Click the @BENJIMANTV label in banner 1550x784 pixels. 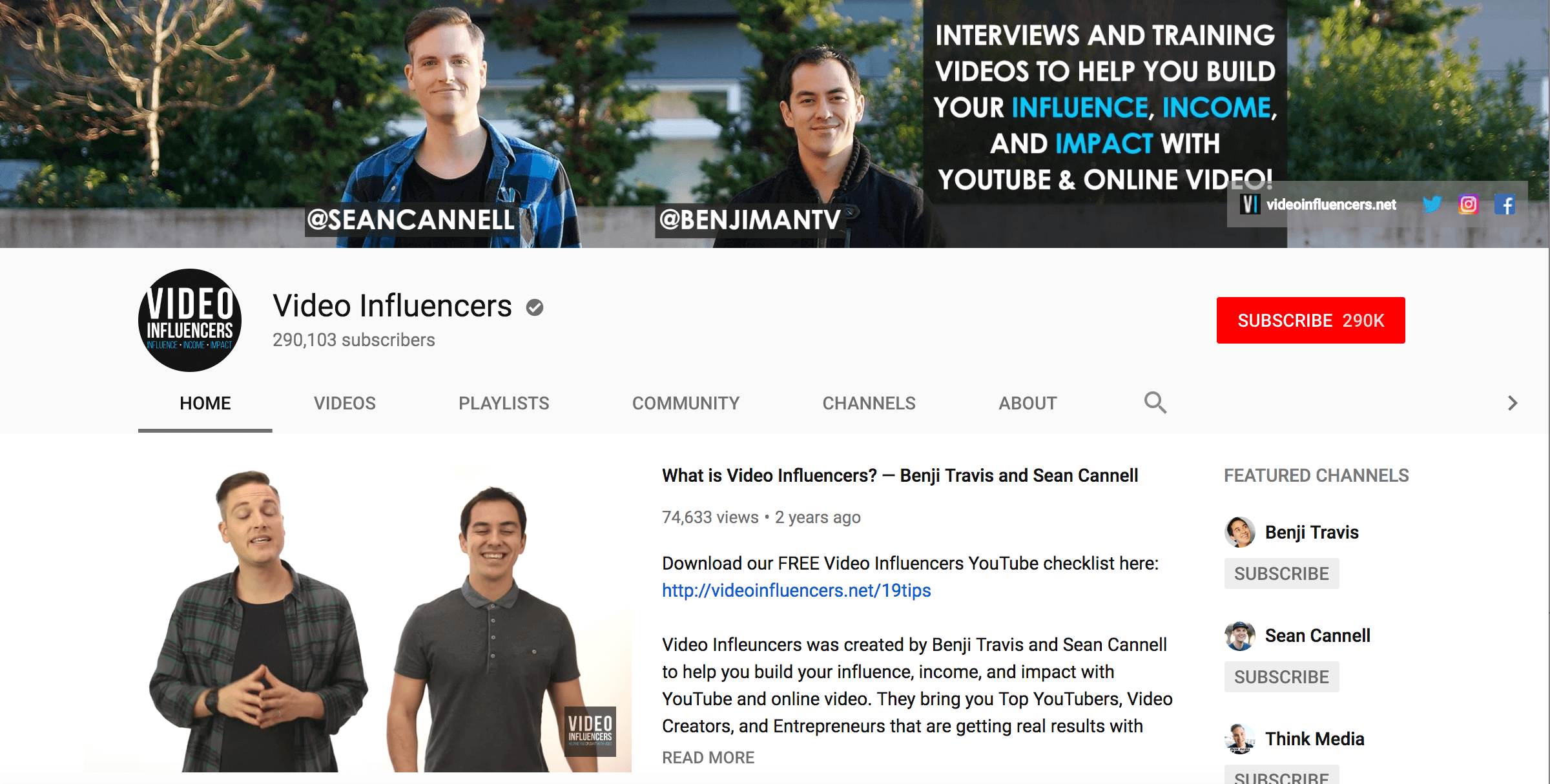[750, 220]
